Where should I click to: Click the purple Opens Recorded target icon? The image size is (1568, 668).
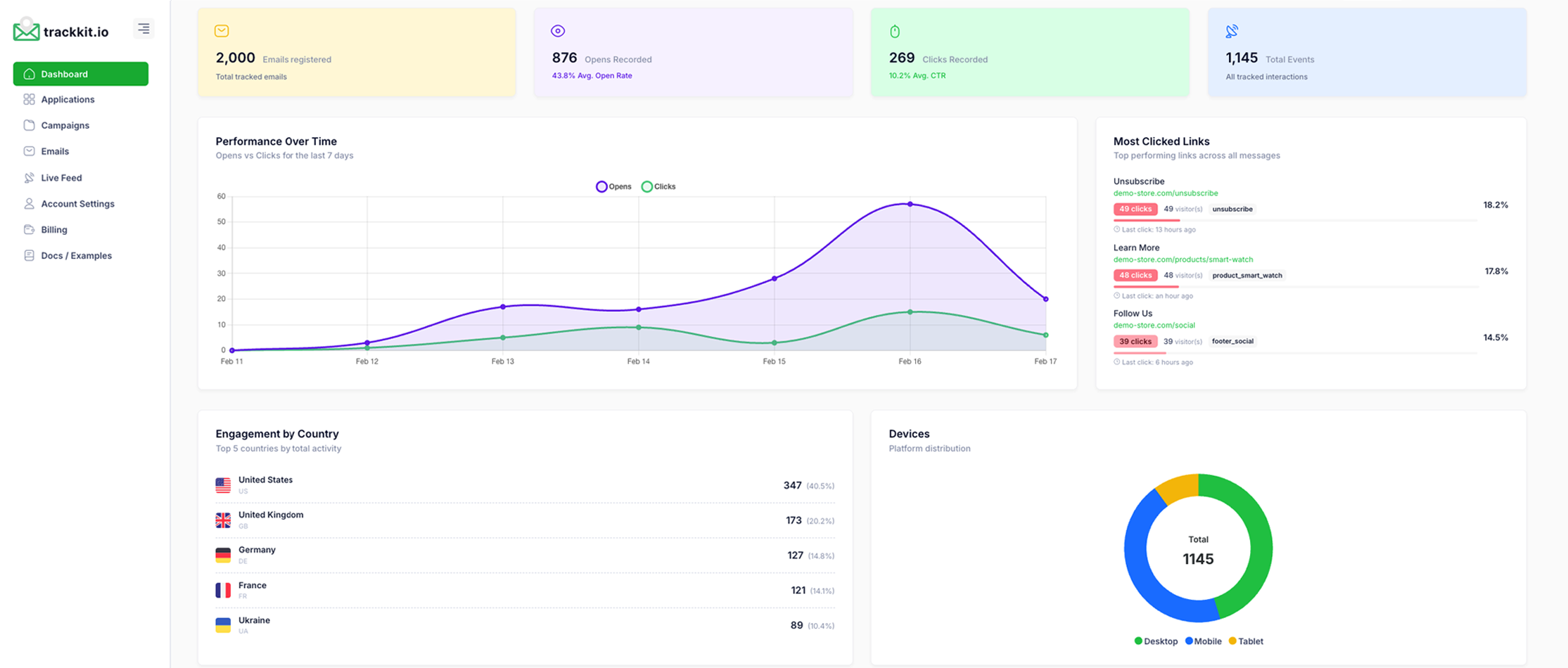(557, 30)
